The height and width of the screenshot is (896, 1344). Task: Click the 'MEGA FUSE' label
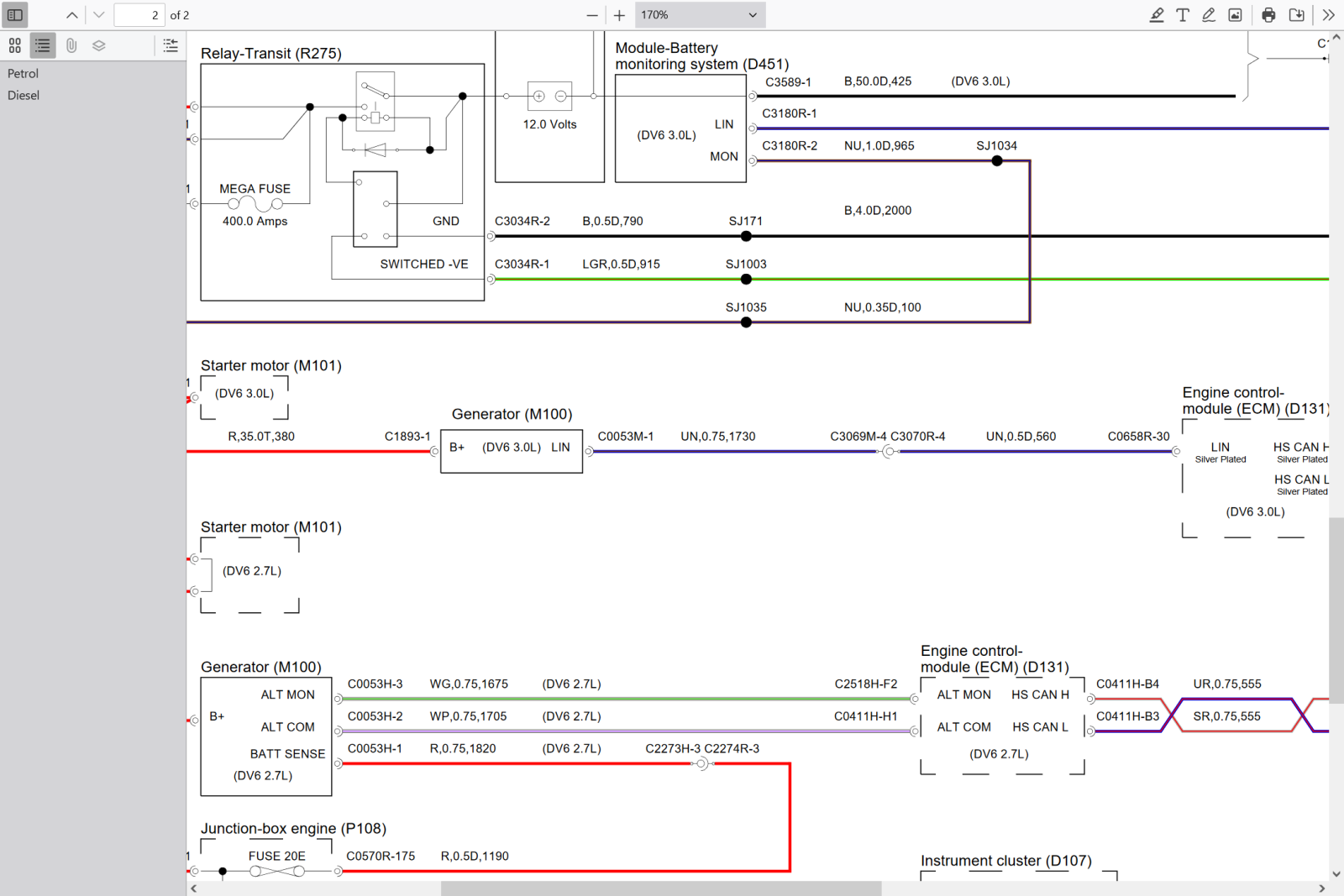coord(255,189)
